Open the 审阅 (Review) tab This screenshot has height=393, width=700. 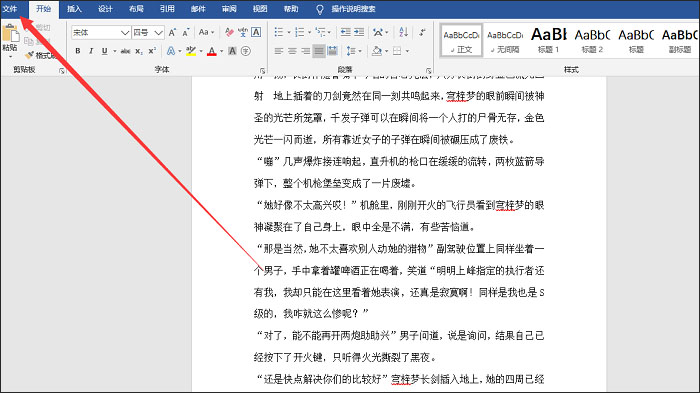click(229, 8)
